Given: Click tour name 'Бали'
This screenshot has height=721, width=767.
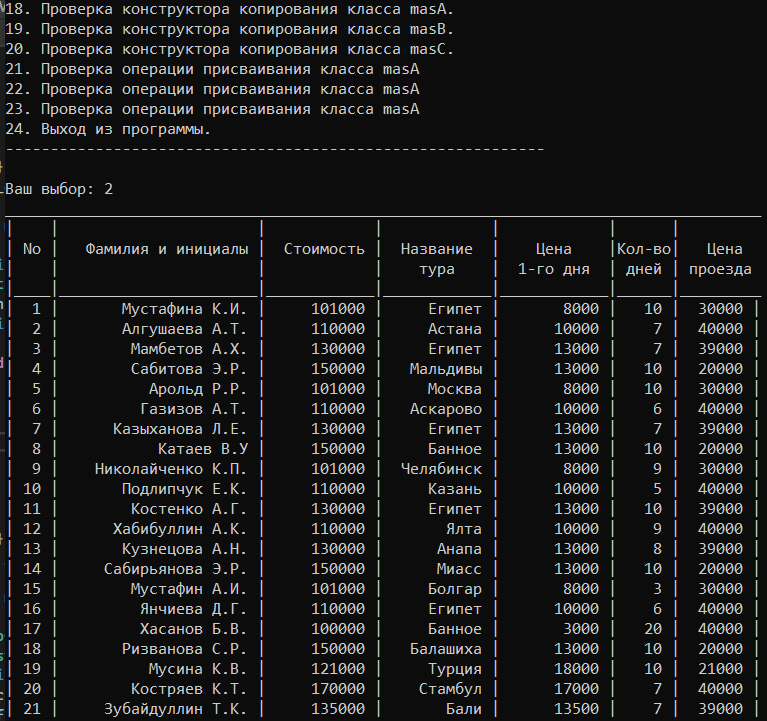Looking at the screenshot, I should [464, 710].
